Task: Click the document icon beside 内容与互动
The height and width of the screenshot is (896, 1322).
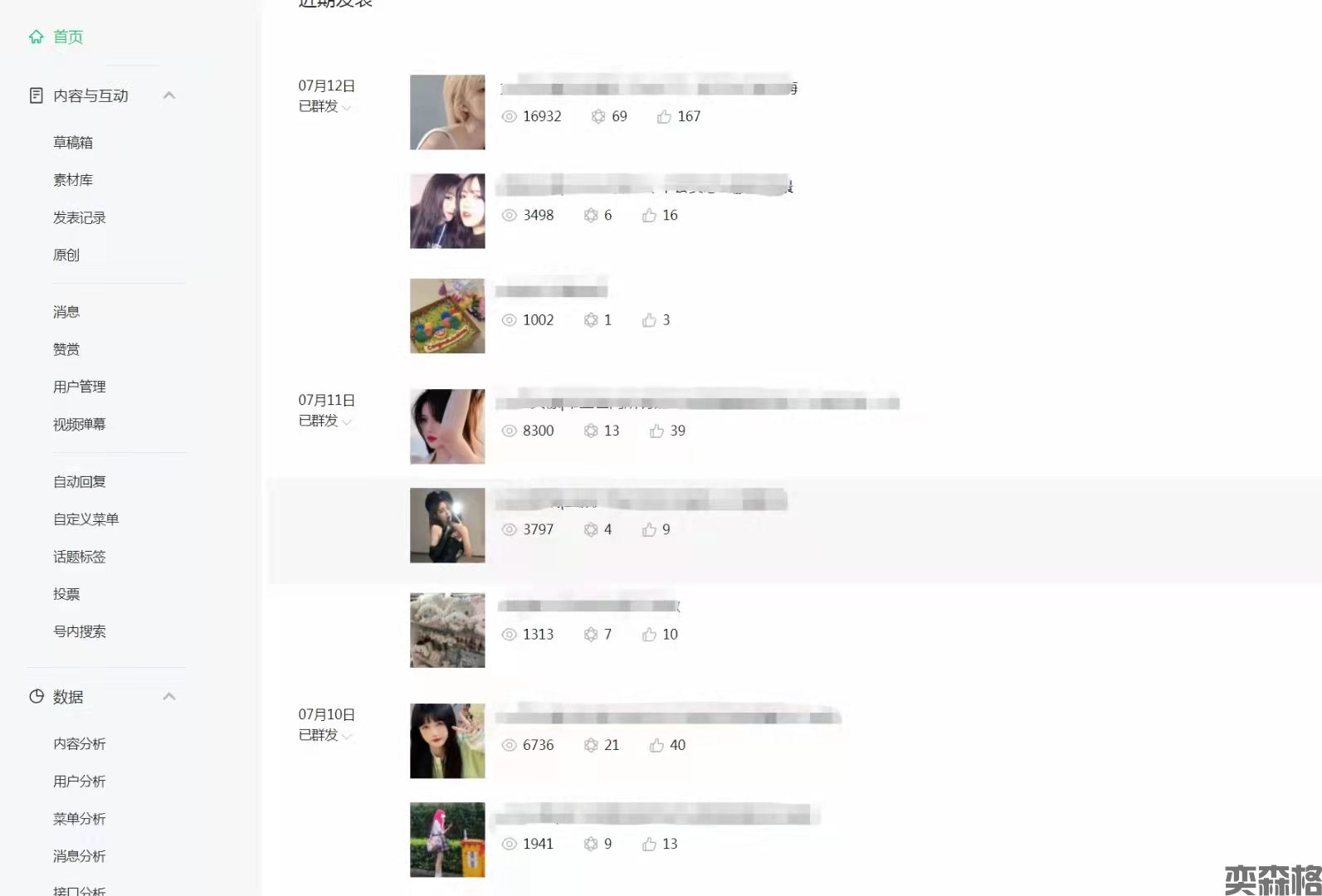Action: pos(36,95)
